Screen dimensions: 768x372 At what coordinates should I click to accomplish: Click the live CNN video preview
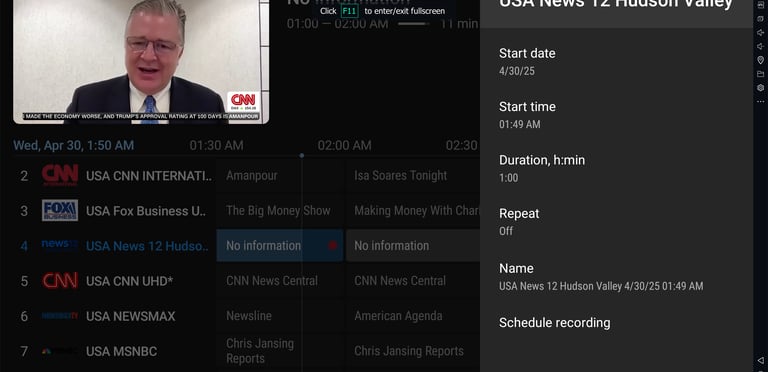[141, 61]
